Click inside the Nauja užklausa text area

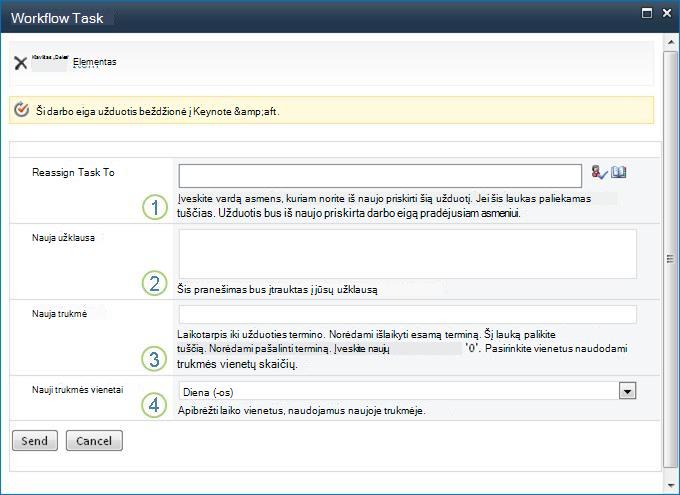click(407, 254)
